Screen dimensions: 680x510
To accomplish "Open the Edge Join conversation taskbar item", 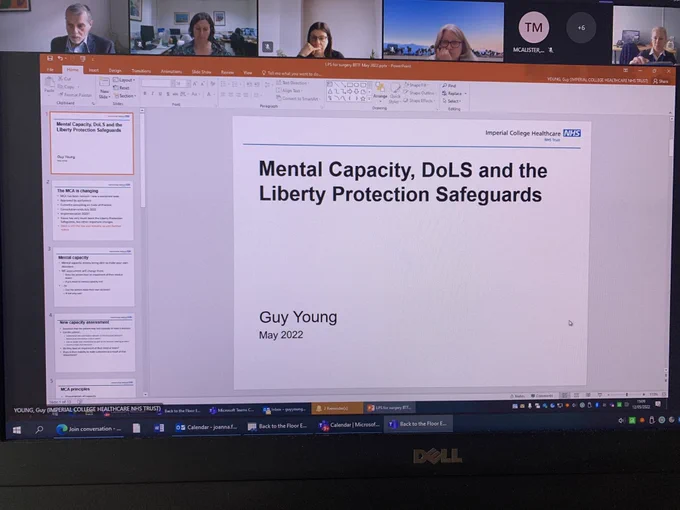I will coord(89,429).
